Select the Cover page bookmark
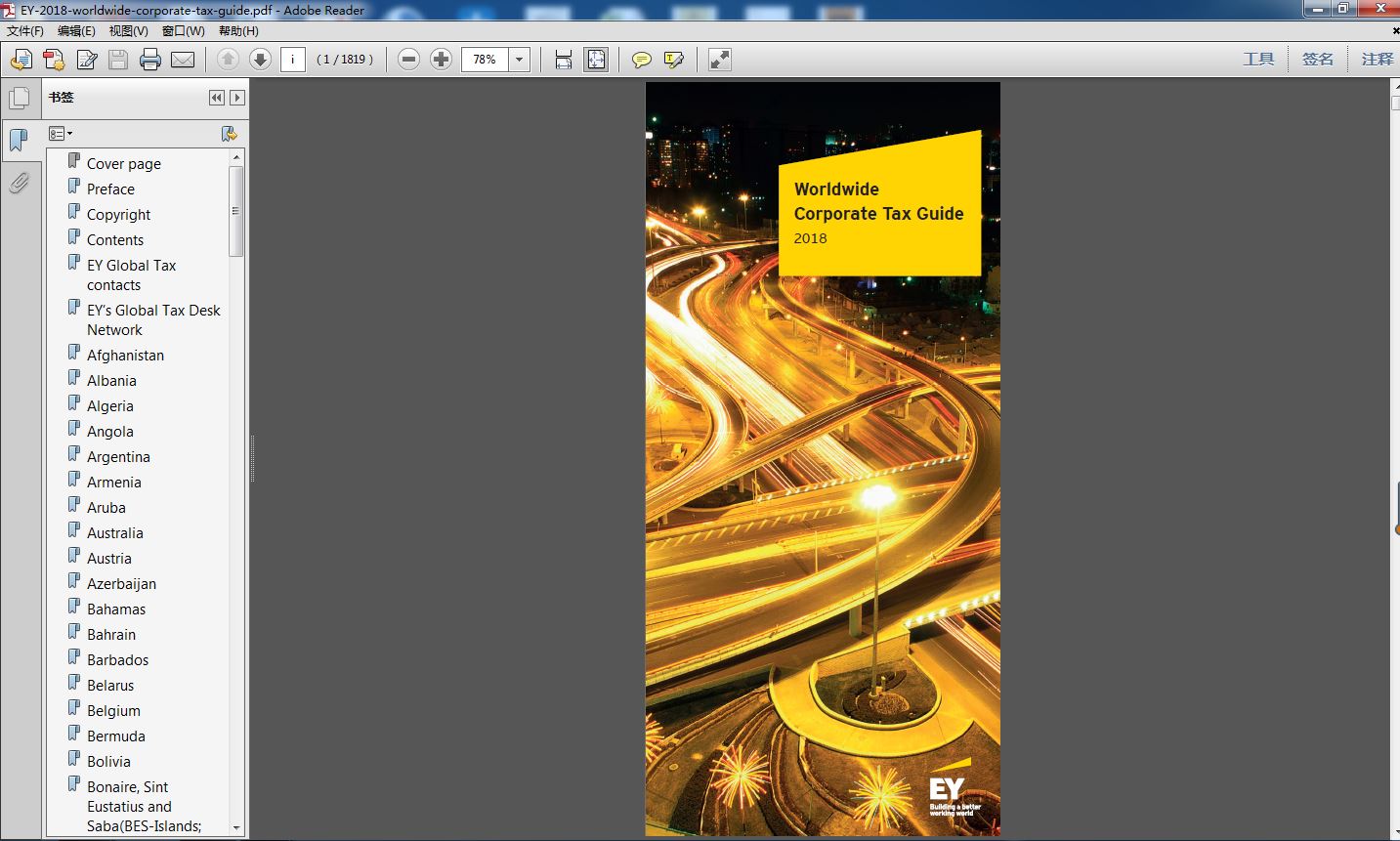 click(x=124, y=164)
